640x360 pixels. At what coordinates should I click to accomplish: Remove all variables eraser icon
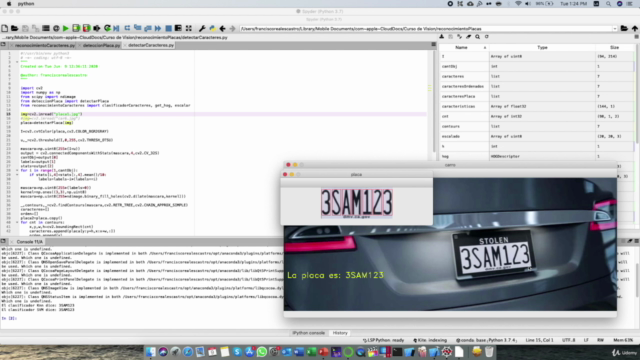pyautogui.click(x=469, y=37)
